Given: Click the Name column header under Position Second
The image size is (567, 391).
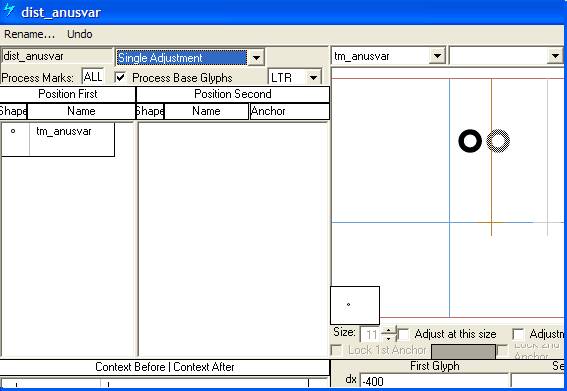Looking at the screenshot, I should pyautogui.click(x=206, y=111).
